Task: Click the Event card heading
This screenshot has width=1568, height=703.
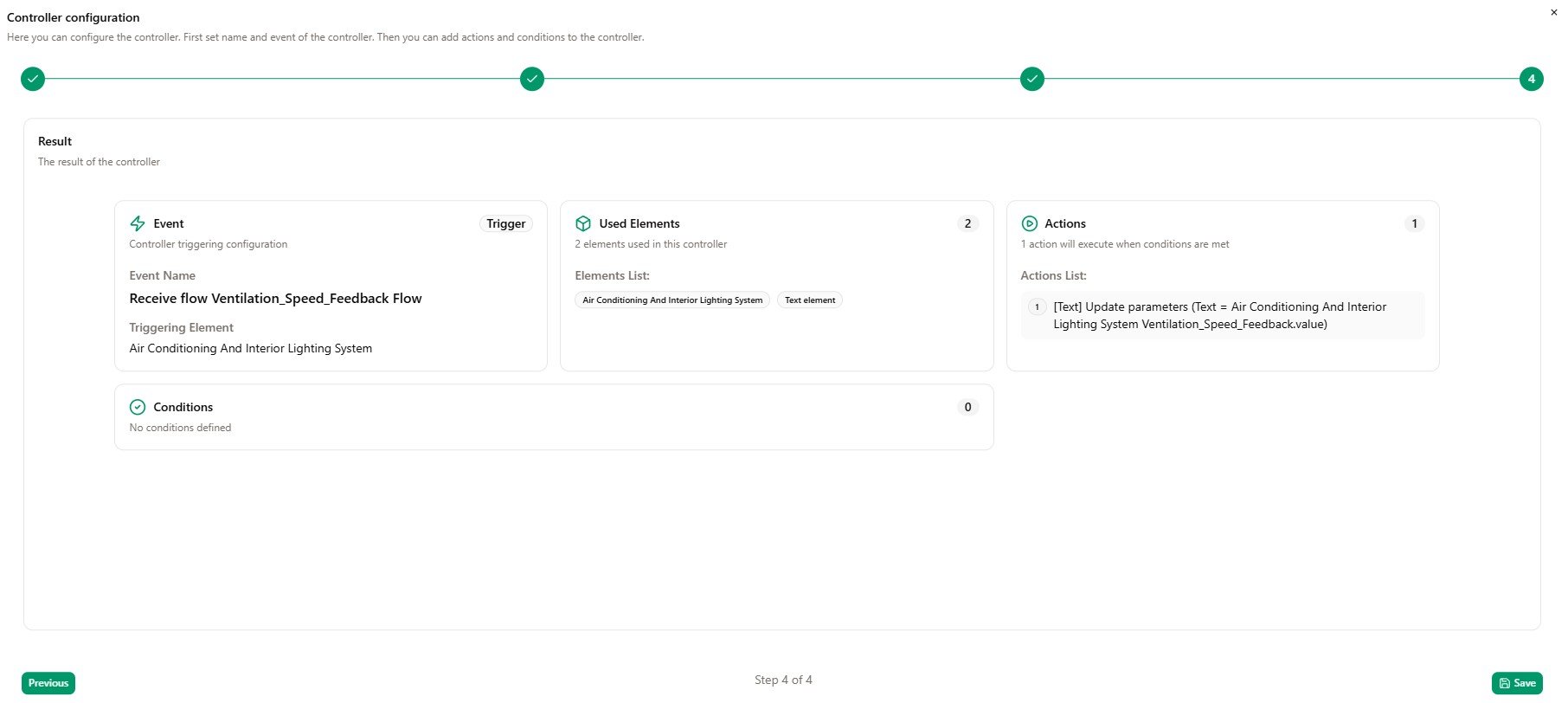Action: (x=169, y=223)
